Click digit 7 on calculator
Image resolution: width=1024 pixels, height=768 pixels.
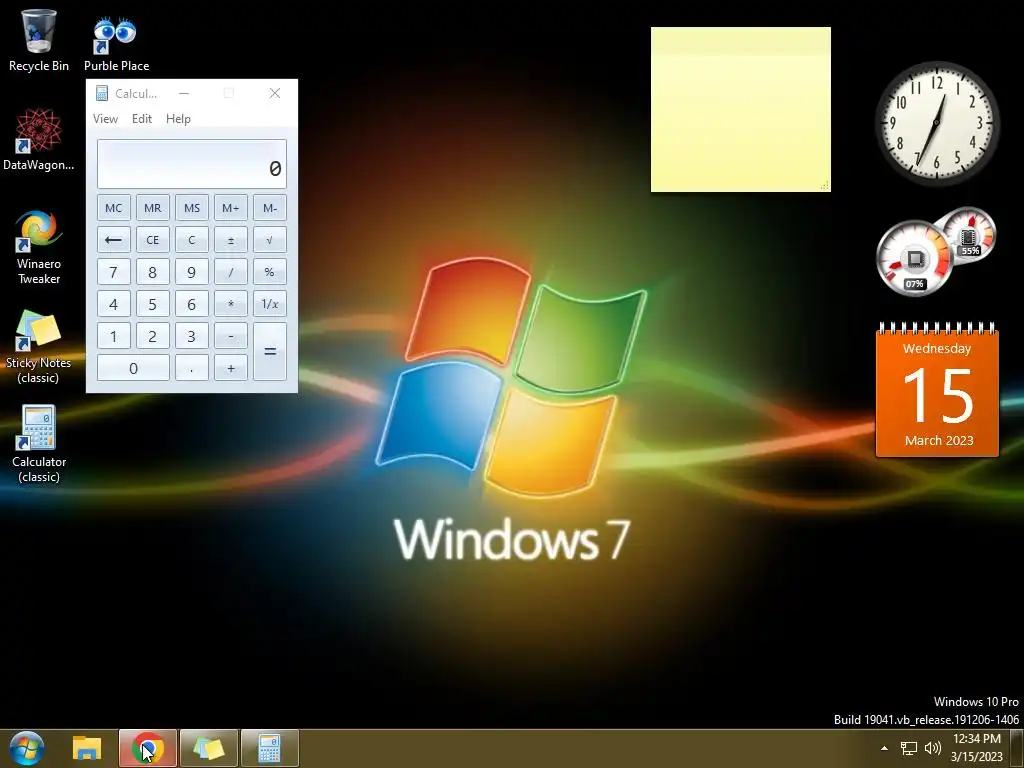click(114, 272)
